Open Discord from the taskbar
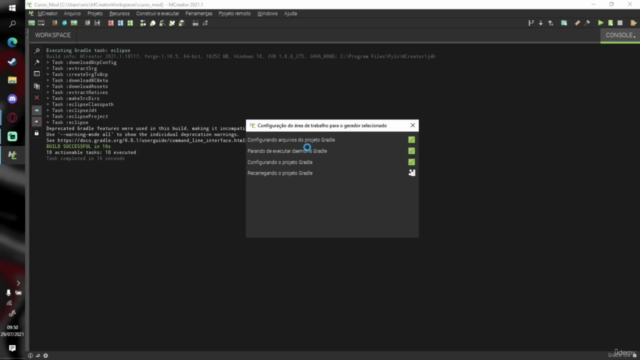This screenshot has height=360, width=640. coord(12,99)
